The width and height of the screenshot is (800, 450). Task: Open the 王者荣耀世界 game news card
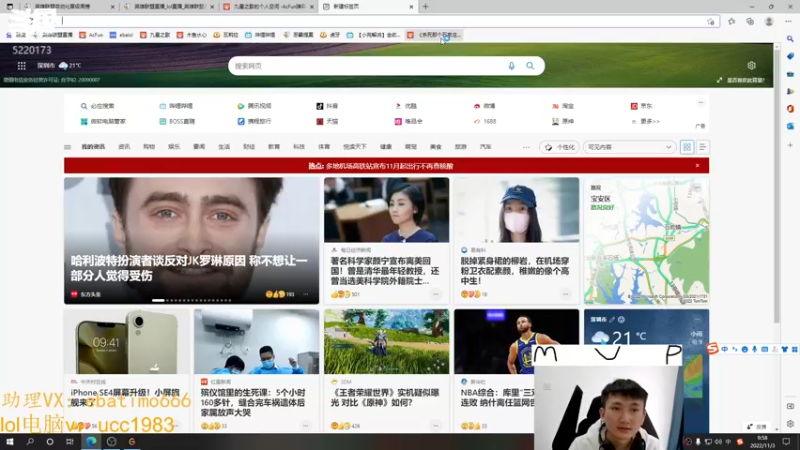386,371
